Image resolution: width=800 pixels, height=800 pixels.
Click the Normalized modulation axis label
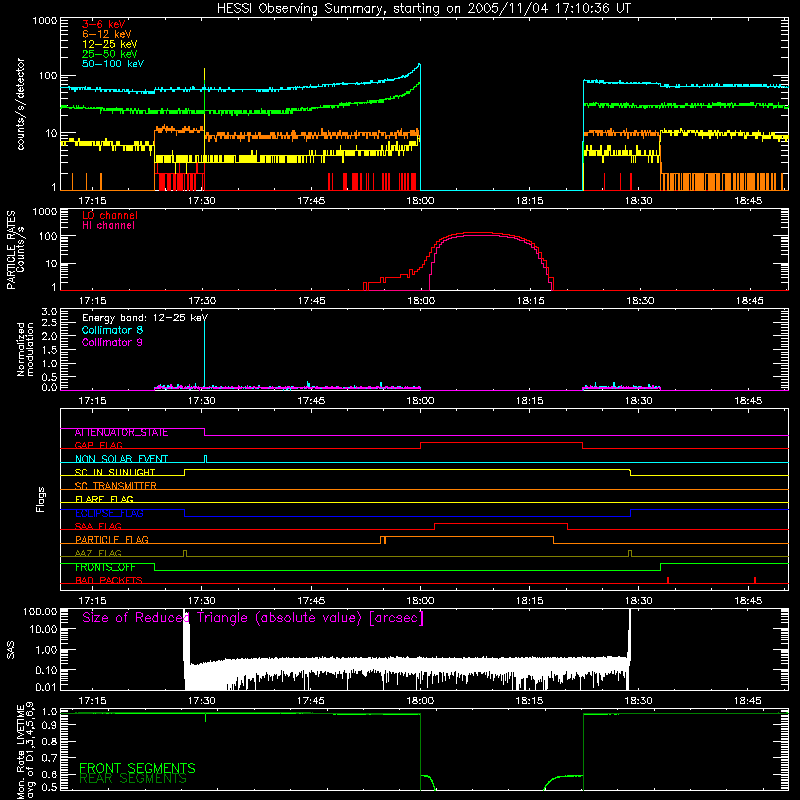pyautogui.click(x=26, y=349)
